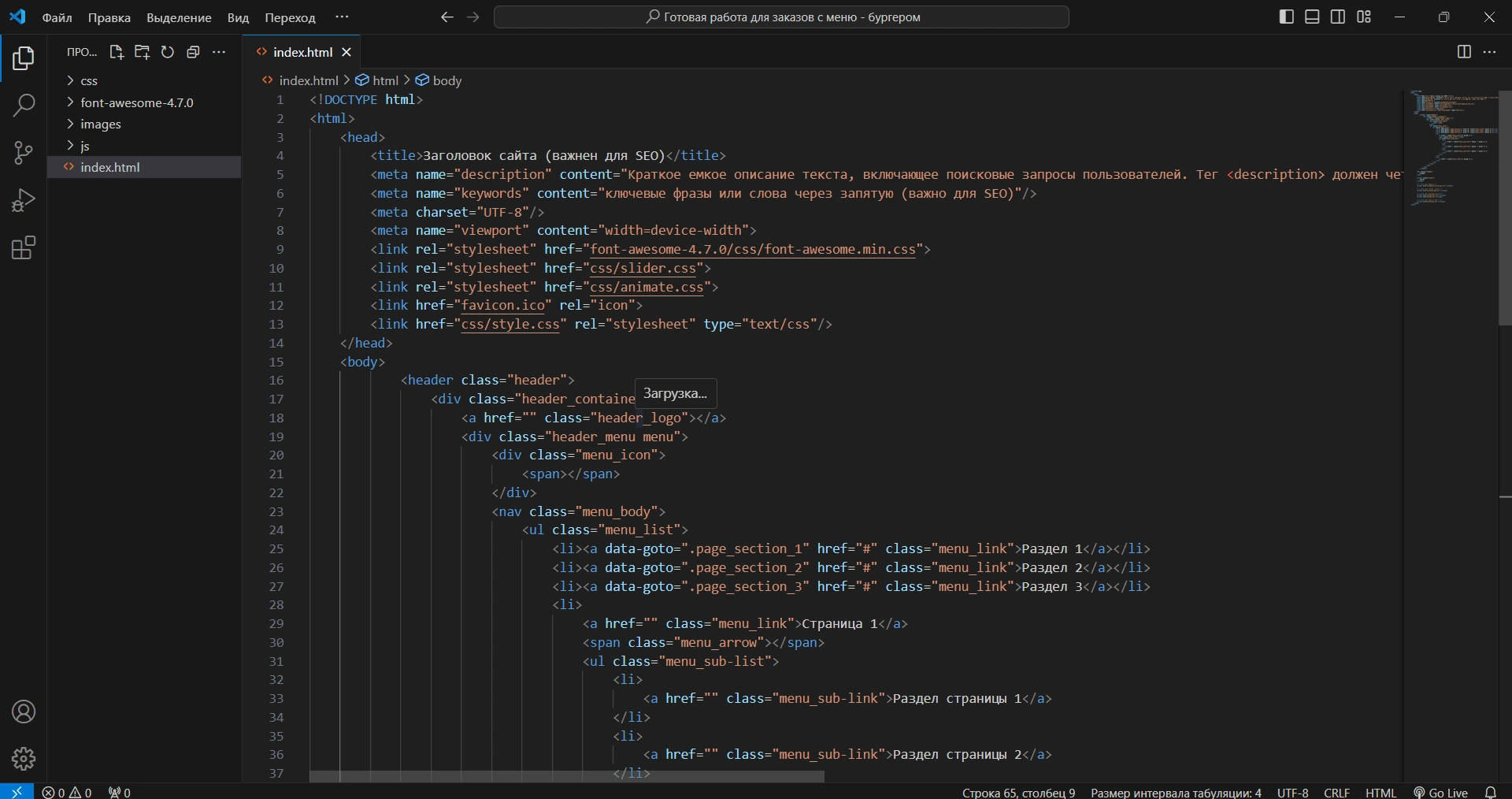Toggle the primary side bar visibility
The width and height of the screenshot is (1512, 799).
click(1287, 17)
